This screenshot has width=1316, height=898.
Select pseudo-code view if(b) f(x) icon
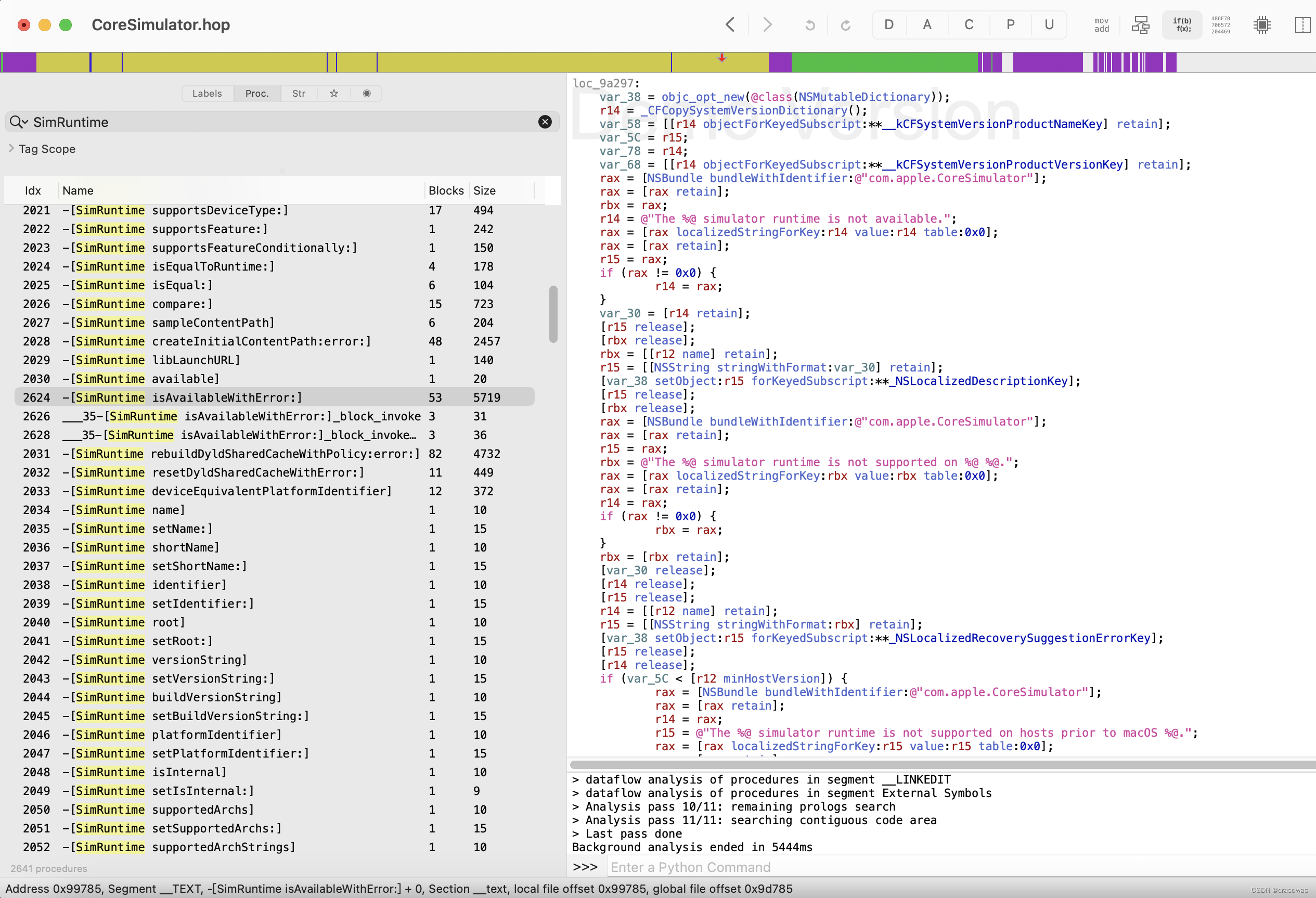click(x=1182, y=25)
